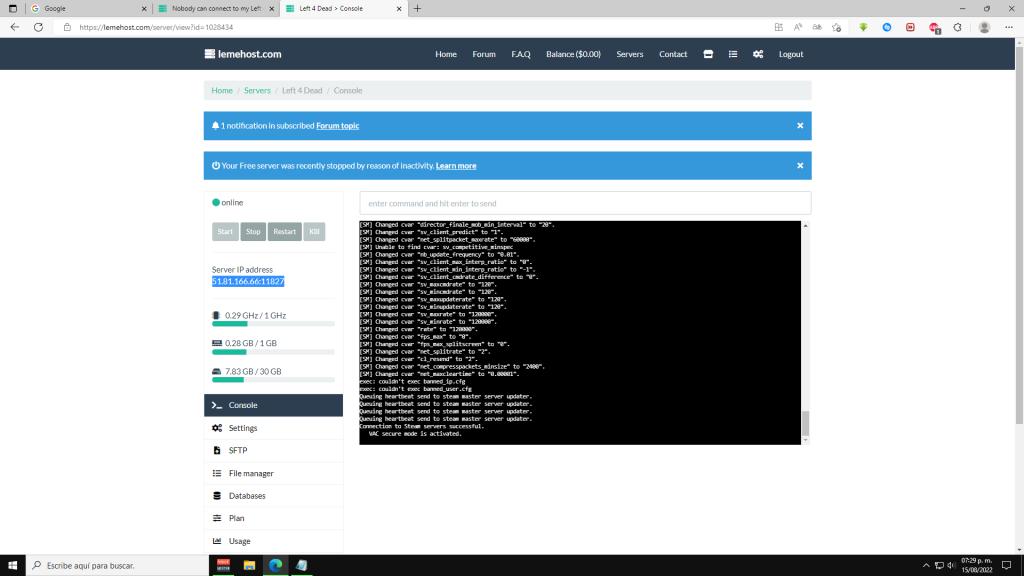Viewport: 1024px width, 576px height.
Task: Open the Plan sidebar item
Action: 273,519
